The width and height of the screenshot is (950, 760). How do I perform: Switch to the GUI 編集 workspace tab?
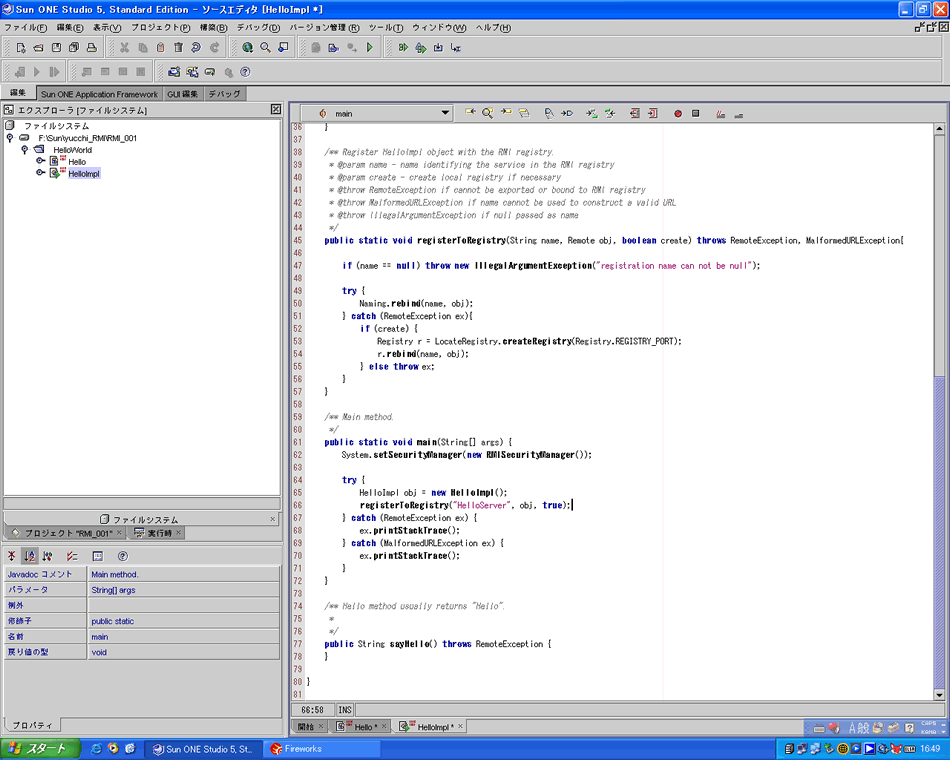(x=183, y=94)
